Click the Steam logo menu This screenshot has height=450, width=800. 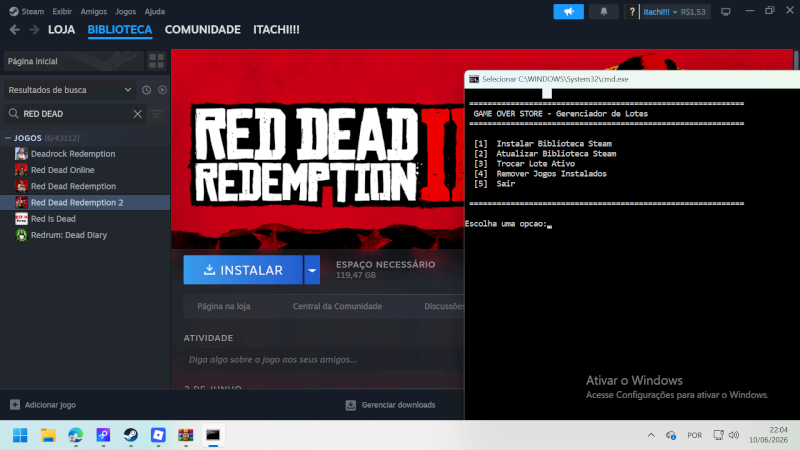pos(14,11)
